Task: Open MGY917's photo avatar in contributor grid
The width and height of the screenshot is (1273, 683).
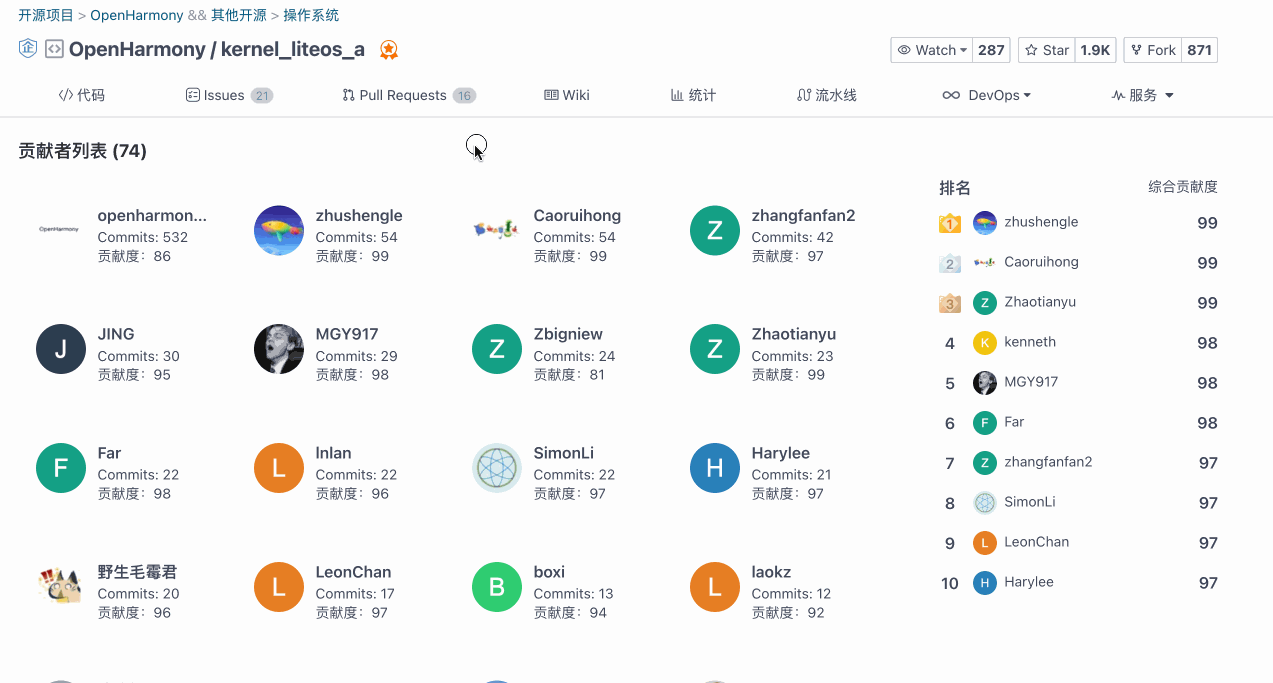Action: coord(279,350)
